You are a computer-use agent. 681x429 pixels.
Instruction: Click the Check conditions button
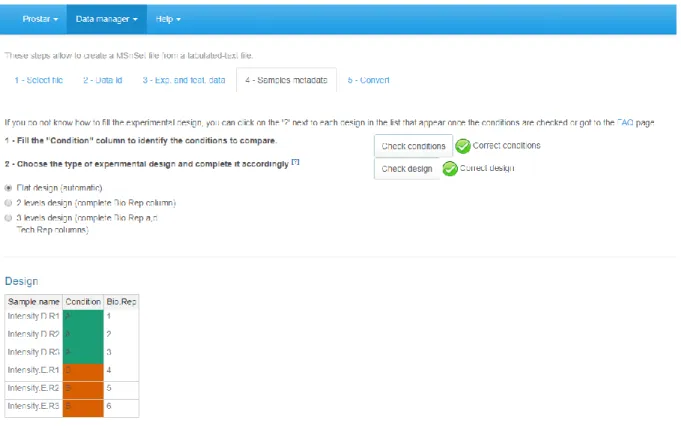413,146
